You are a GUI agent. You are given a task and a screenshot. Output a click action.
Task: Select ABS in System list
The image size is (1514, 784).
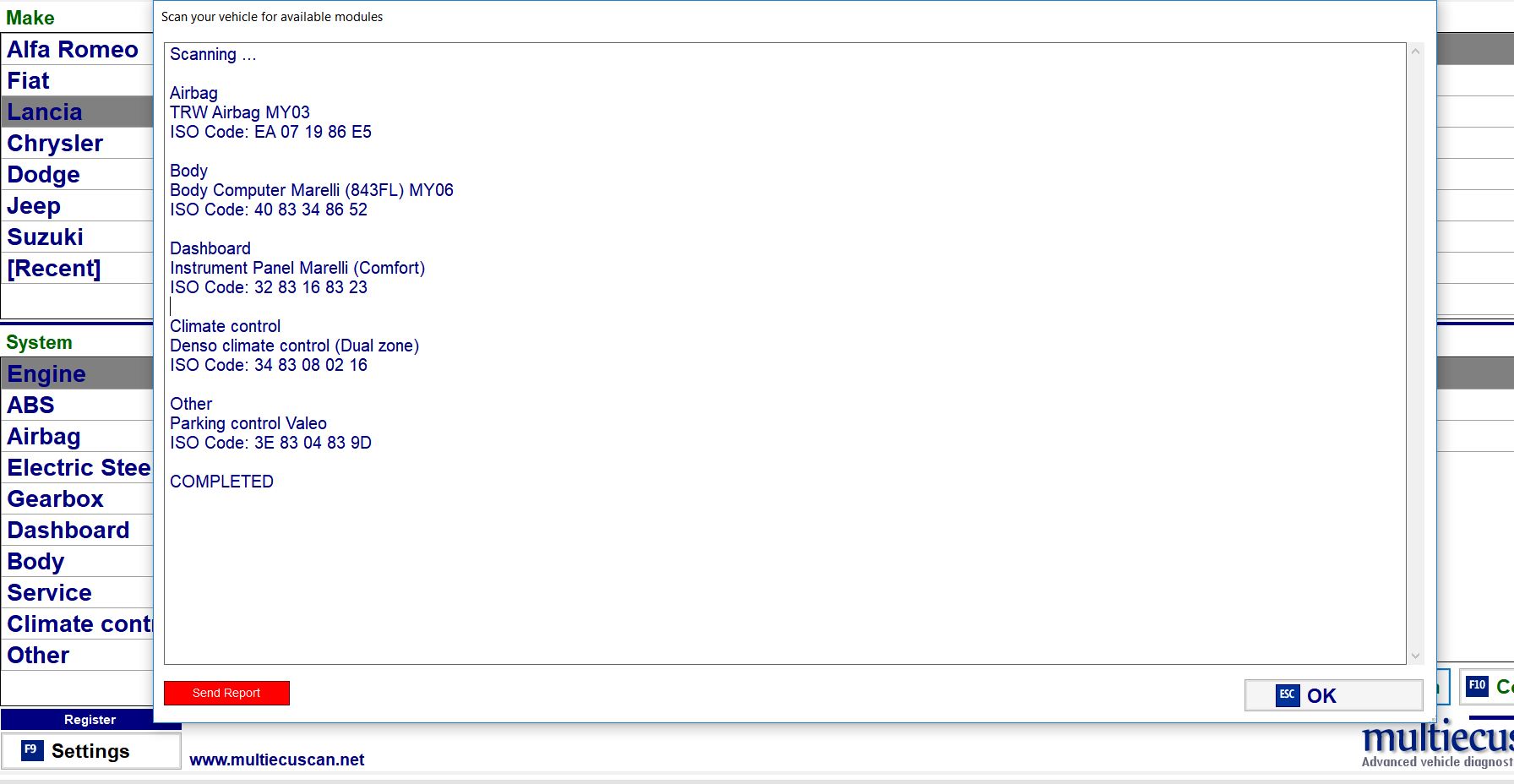pos(77,406)
